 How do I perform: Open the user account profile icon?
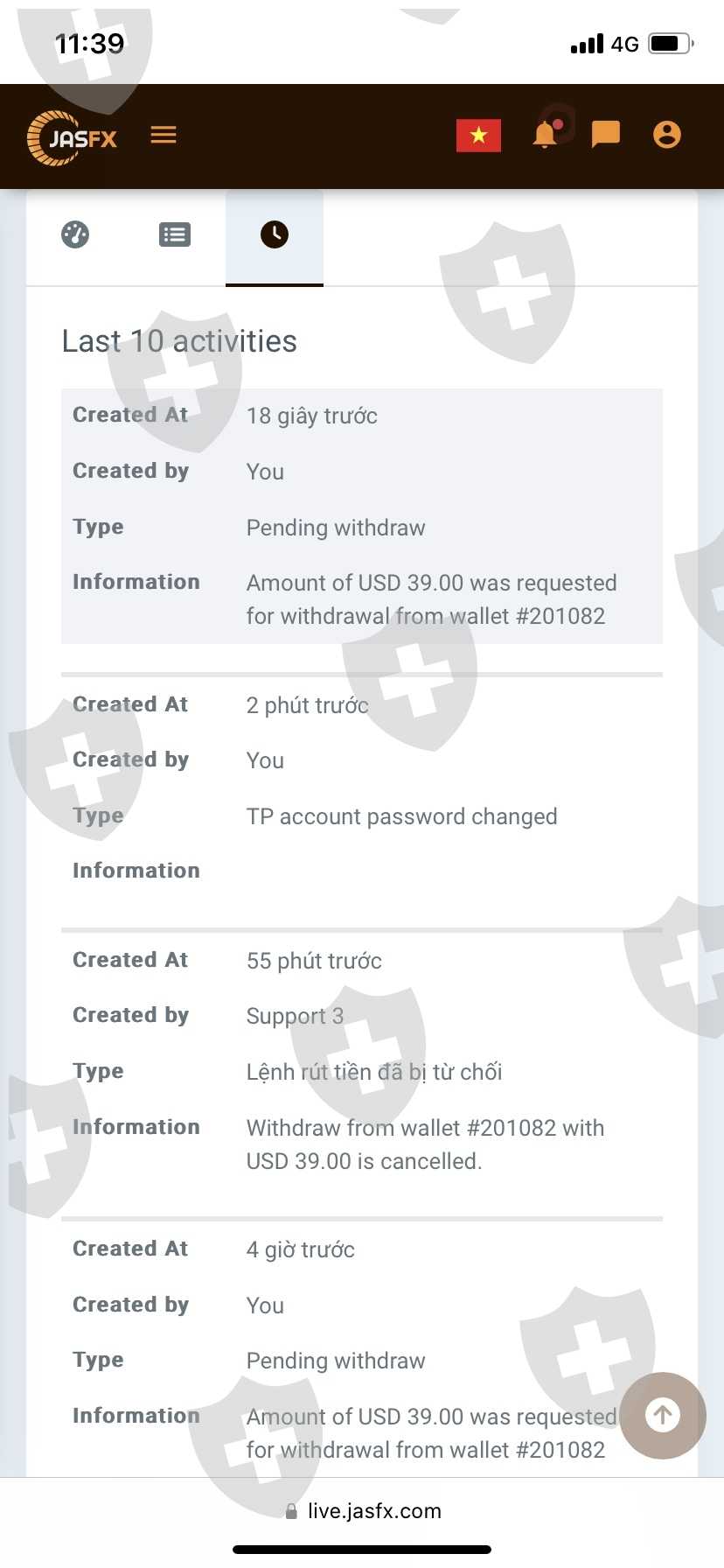coord(666,135)
